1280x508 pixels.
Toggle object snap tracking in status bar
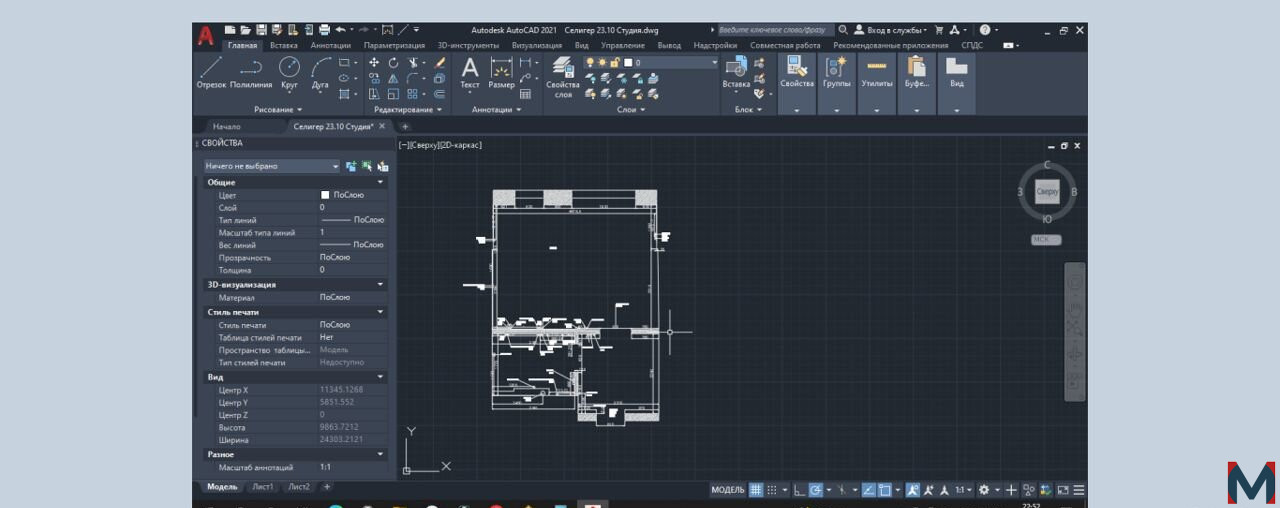[869, 490]
